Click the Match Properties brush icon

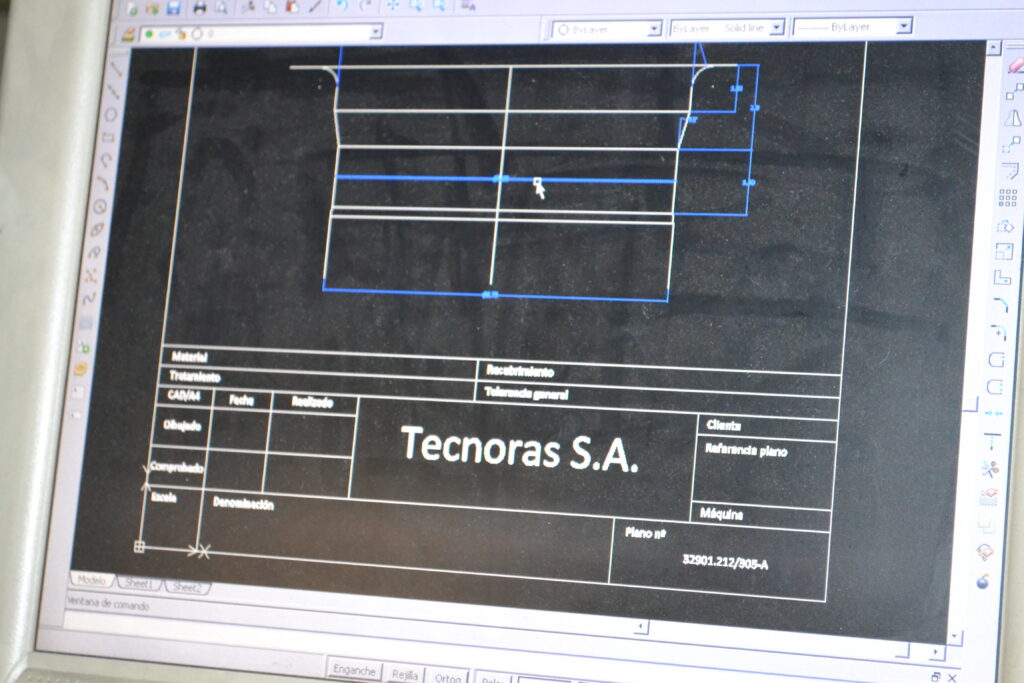[x=315, y=7]
